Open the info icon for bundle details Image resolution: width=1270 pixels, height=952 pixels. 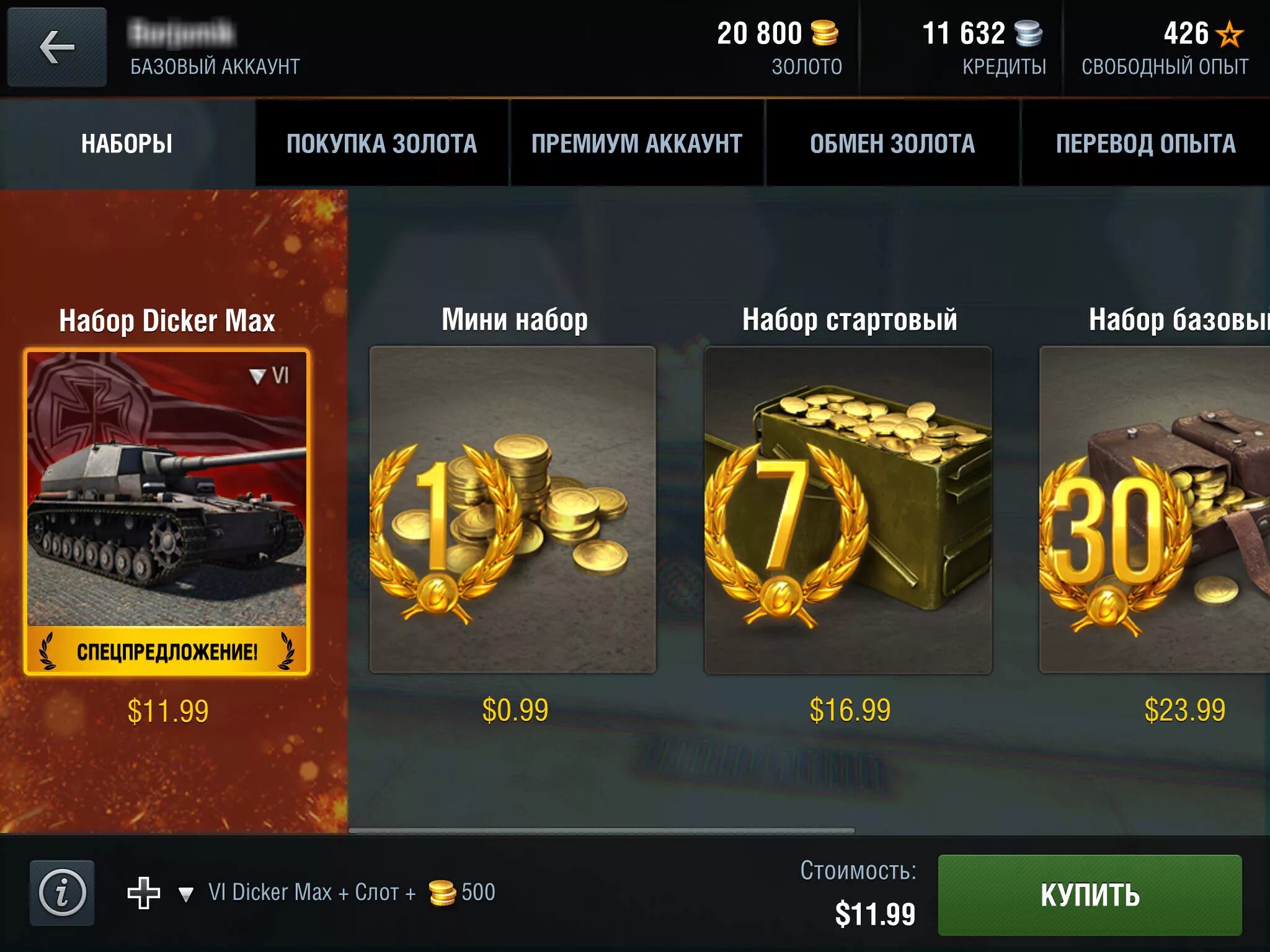pos(62,892)
